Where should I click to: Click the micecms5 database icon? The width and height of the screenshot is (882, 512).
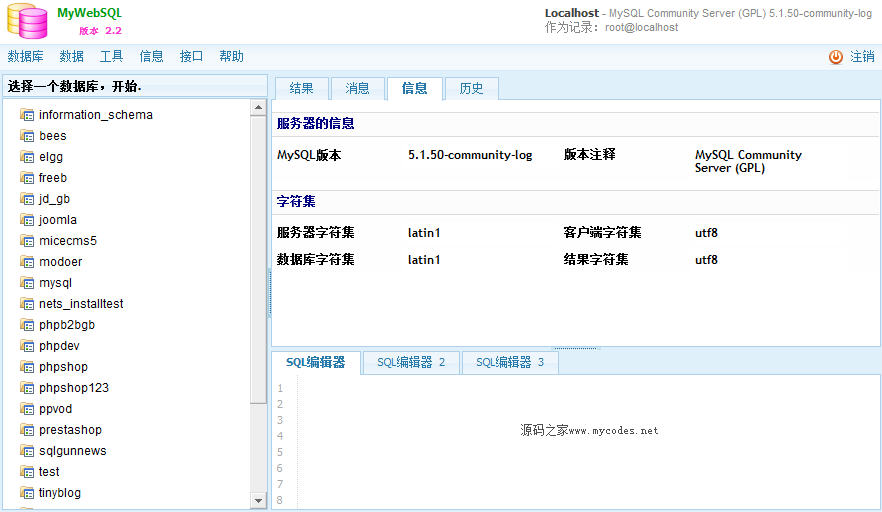click(27, 241)
